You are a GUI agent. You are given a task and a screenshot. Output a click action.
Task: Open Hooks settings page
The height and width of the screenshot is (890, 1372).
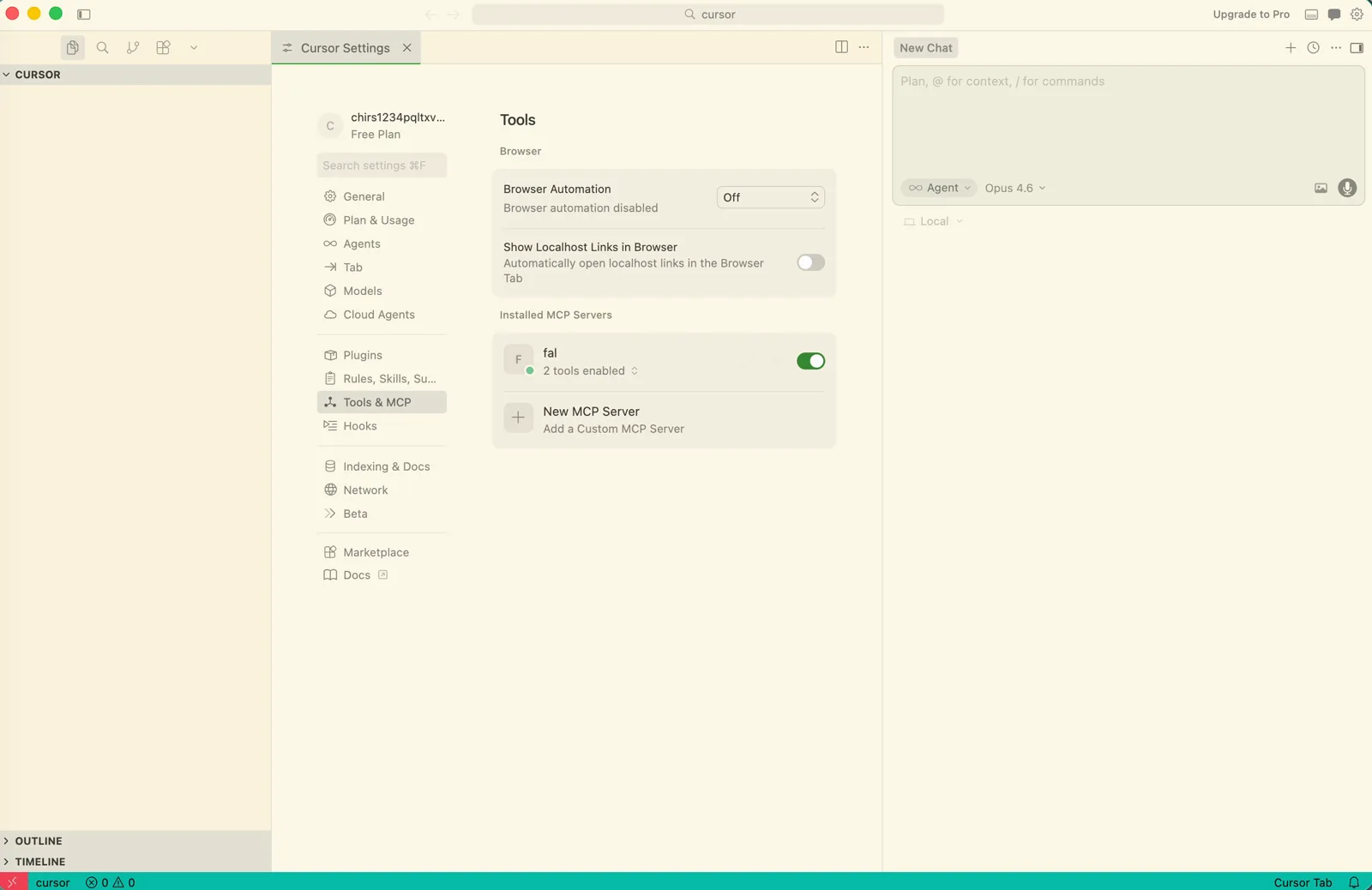click(x=382, y=426)
